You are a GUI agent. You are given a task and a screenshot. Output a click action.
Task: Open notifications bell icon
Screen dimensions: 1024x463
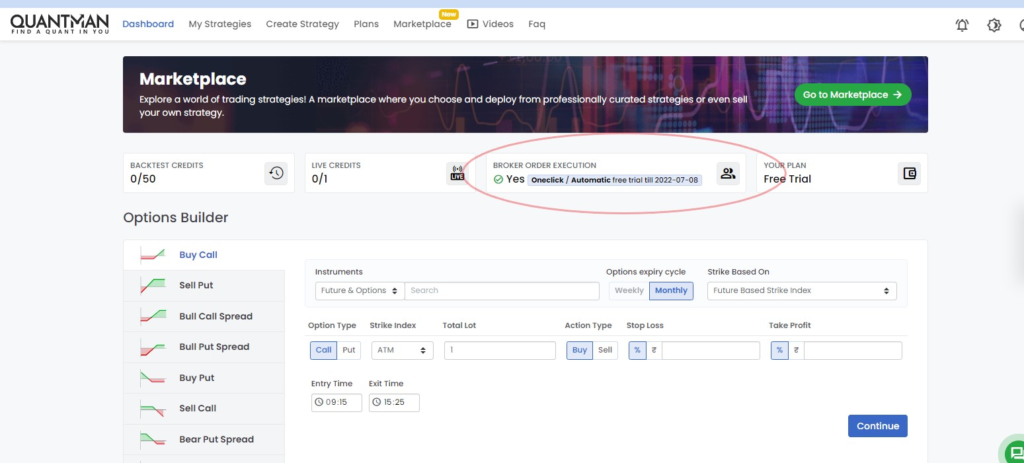pyautogui.click(x=962, y=25)
